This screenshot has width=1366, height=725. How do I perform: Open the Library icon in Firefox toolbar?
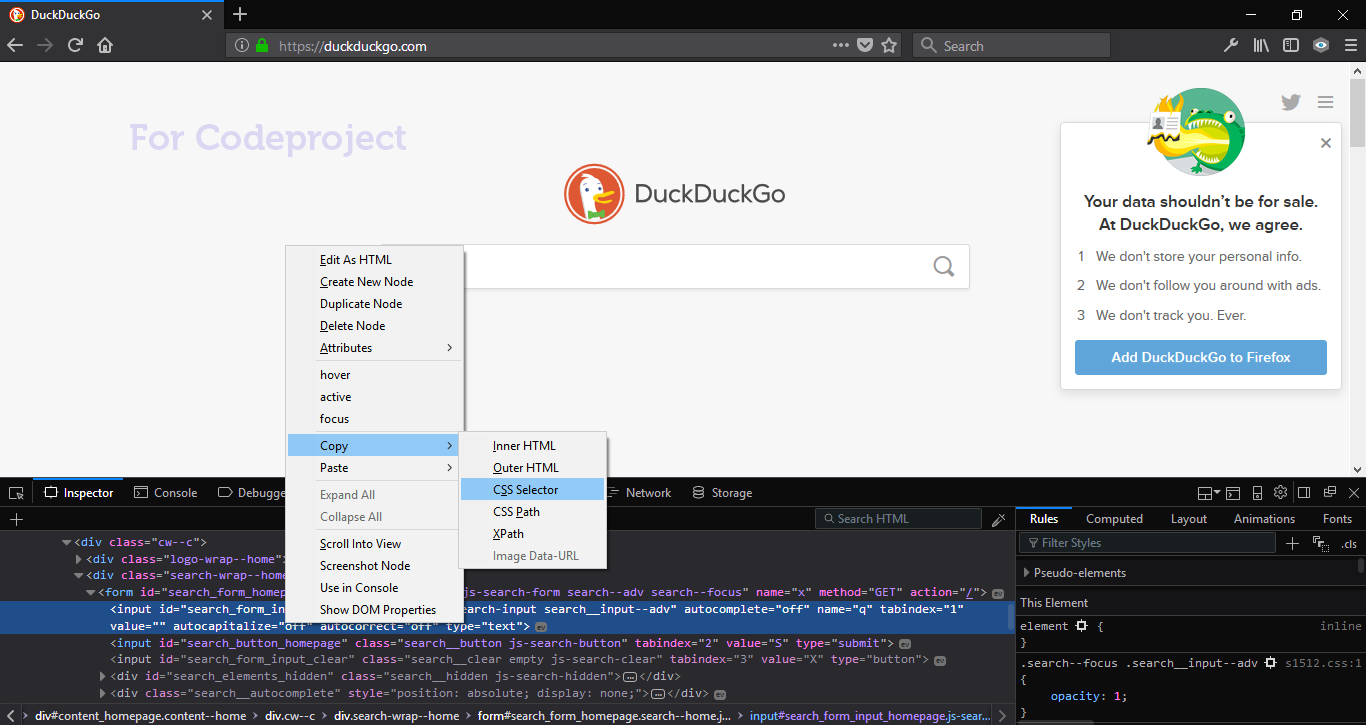1261,45
